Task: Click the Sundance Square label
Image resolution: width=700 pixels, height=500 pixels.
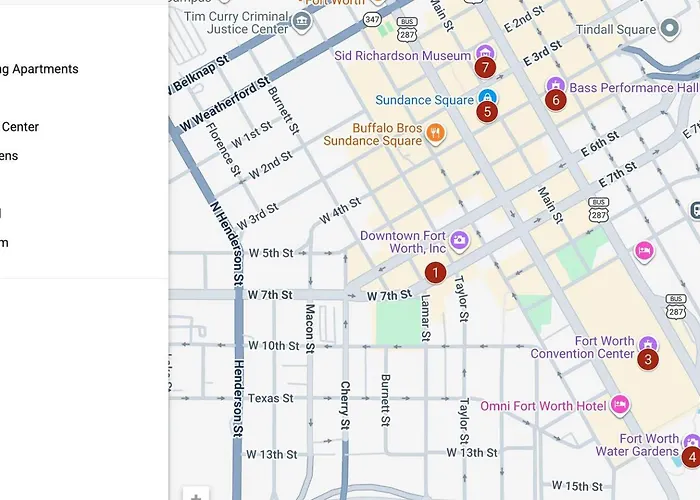Action: pyautogui.click(x=424, y=100)
